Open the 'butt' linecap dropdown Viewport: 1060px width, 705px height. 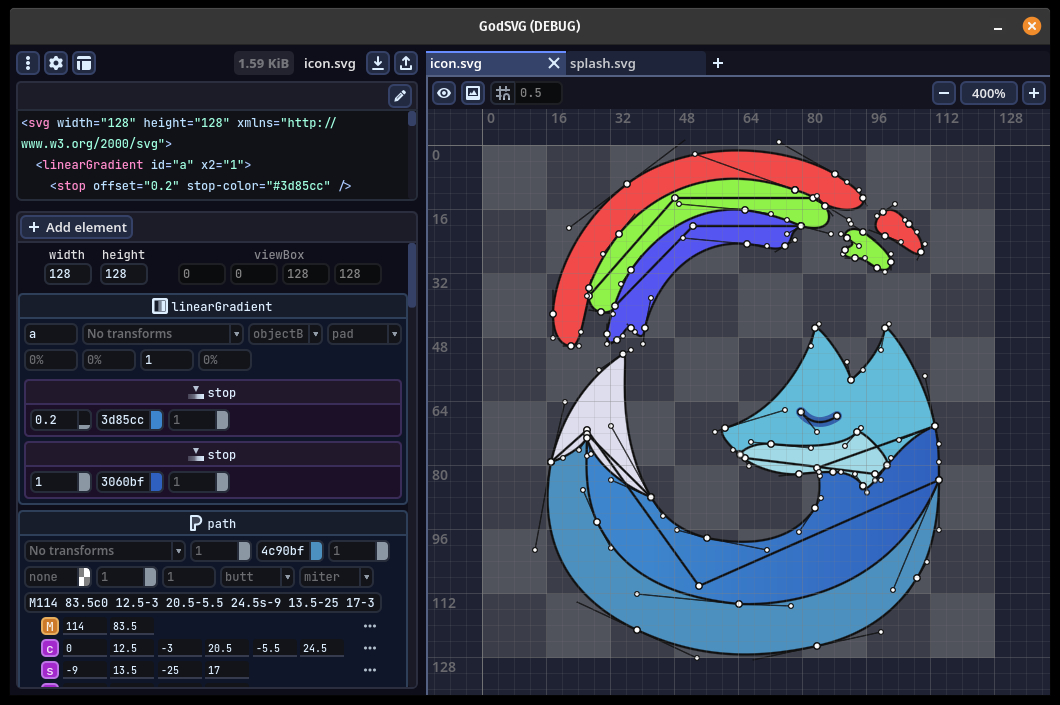click(258, 577)
